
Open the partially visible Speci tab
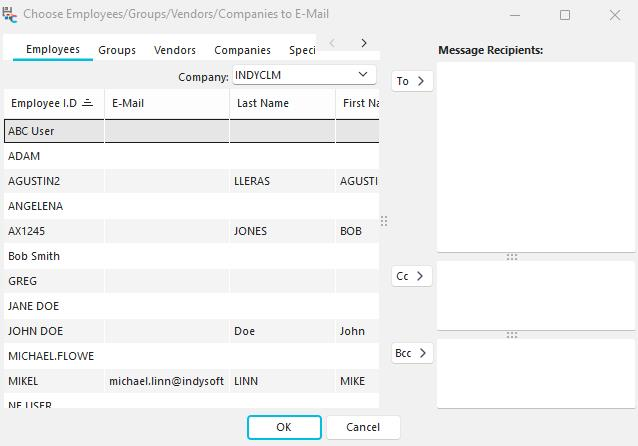[x=302, y=50]
